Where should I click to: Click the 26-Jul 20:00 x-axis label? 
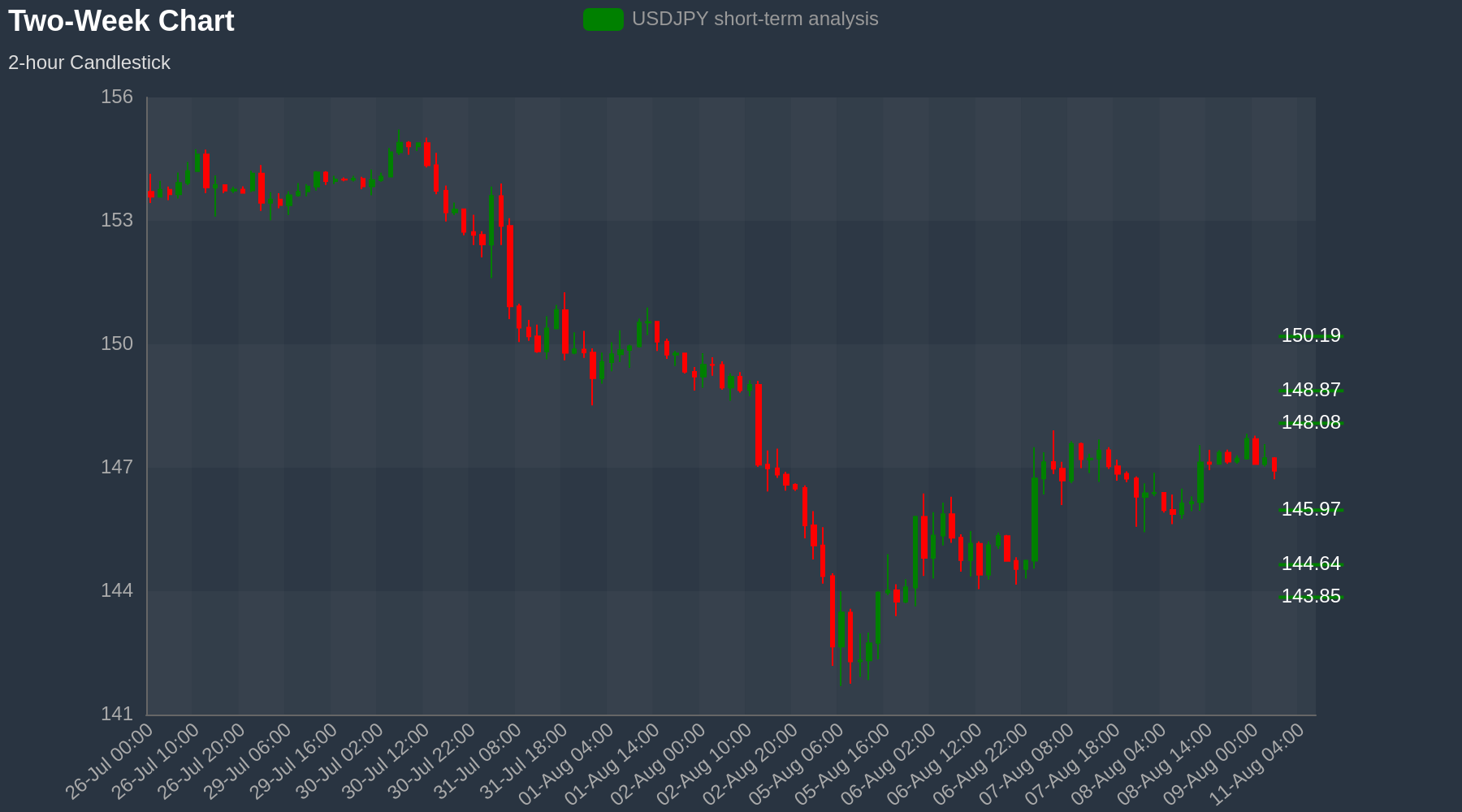click(201, 762)
